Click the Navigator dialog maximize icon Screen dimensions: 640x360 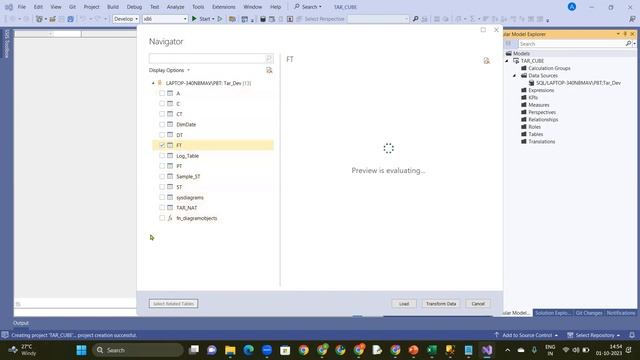tap(483, 30)
